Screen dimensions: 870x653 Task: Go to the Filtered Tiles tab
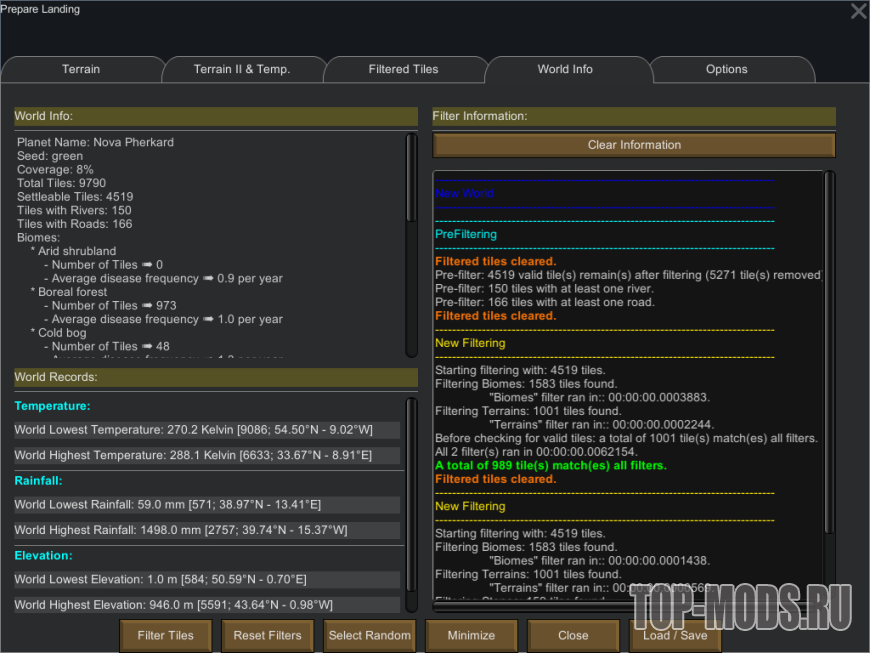click(403, 70)
